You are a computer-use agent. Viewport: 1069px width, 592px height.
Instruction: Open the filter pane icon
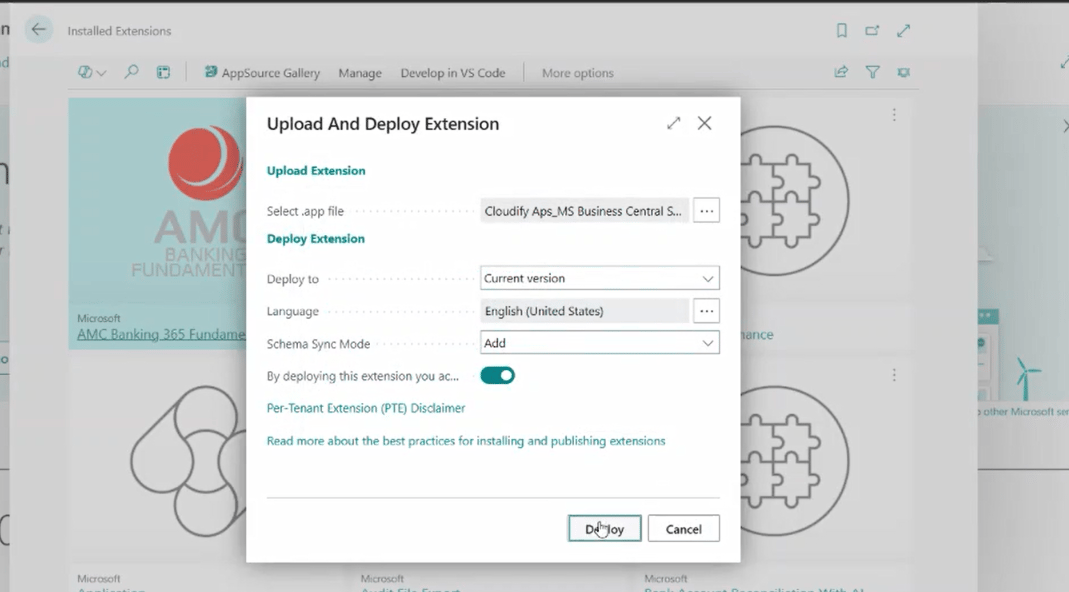click(872, 72)
